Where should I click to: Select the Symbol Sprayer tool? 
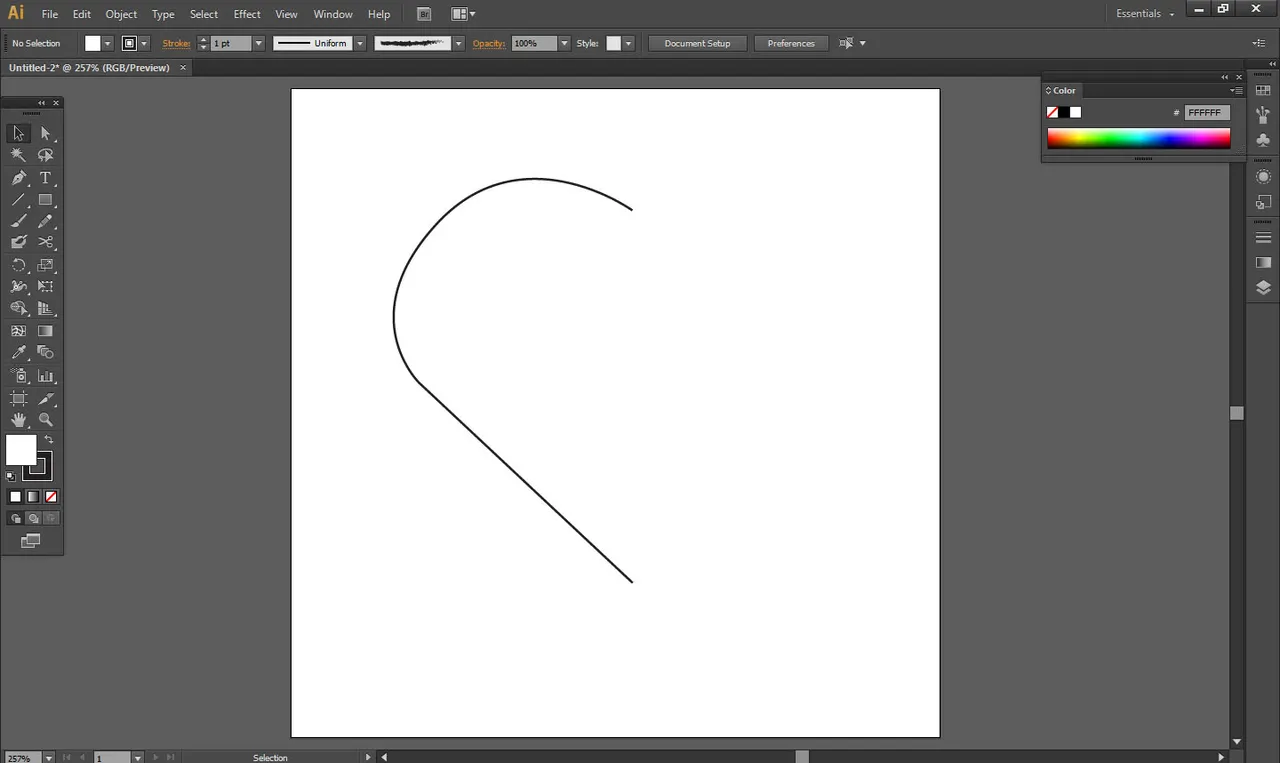[18, 376]
